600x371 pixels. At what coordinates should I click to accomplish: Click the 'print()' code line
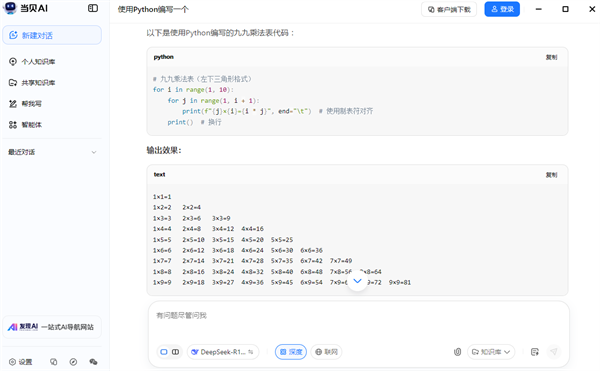click(x=180, y=122)
